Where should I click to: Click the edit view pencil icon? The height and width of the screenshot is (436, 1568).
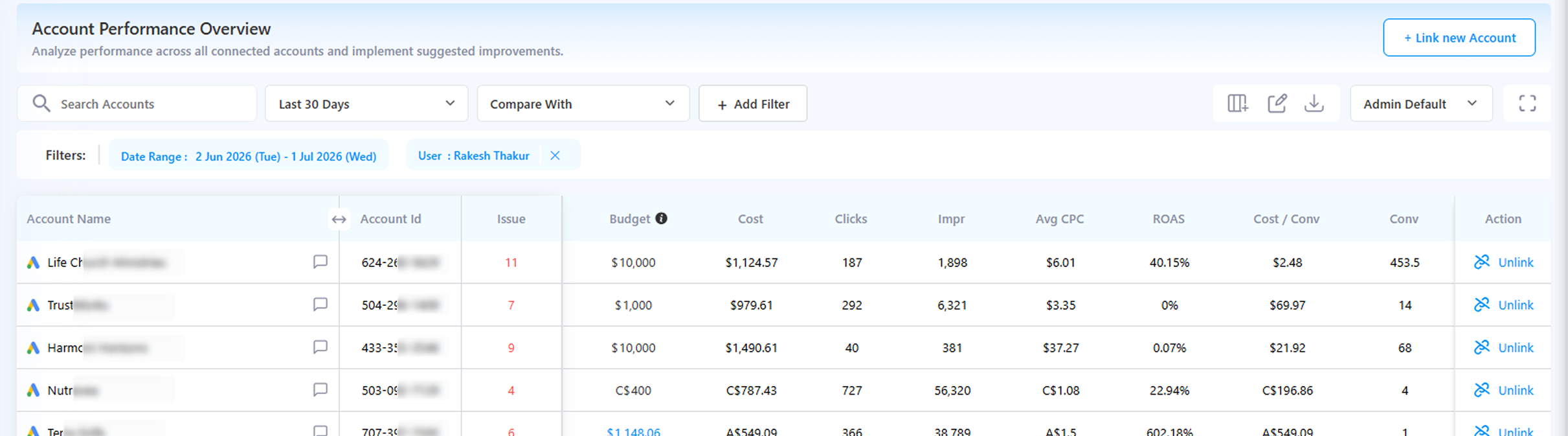(1277, 103)
